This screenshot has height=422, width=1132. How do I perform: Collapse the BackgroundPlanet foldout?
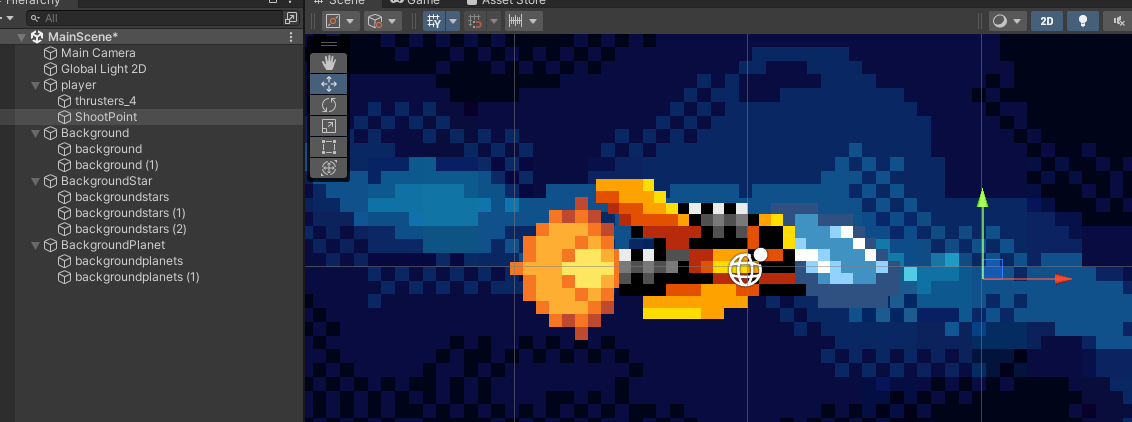(35, 245)
